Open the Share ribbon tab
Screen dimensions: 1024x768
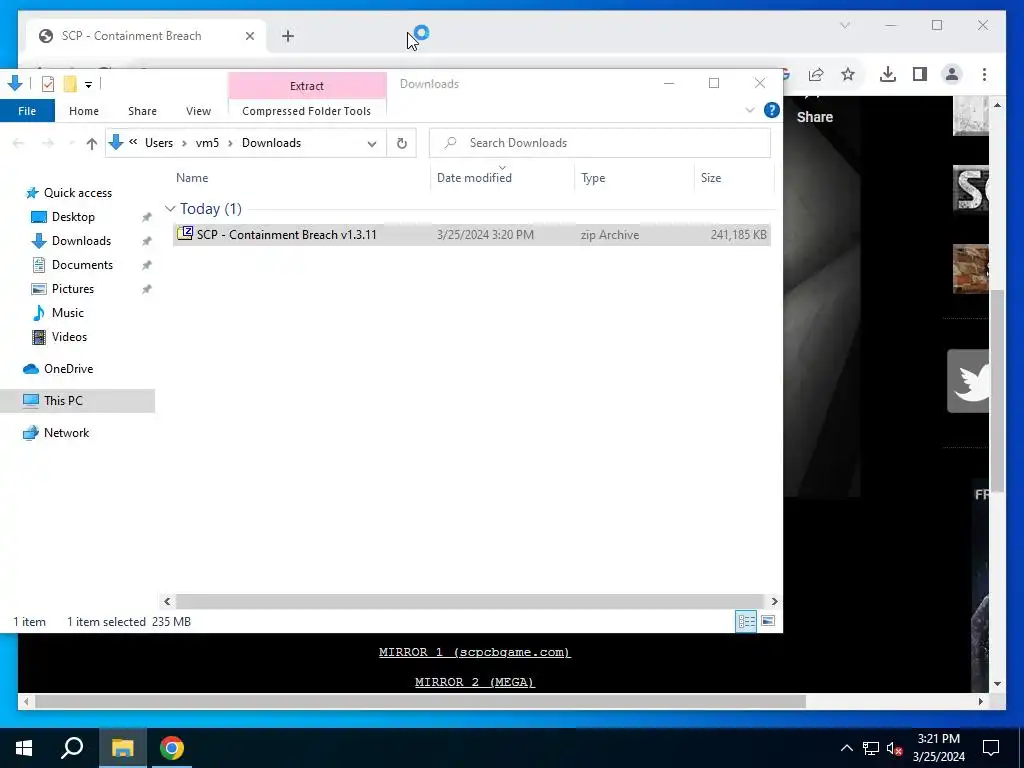click(x=142, y=111)
